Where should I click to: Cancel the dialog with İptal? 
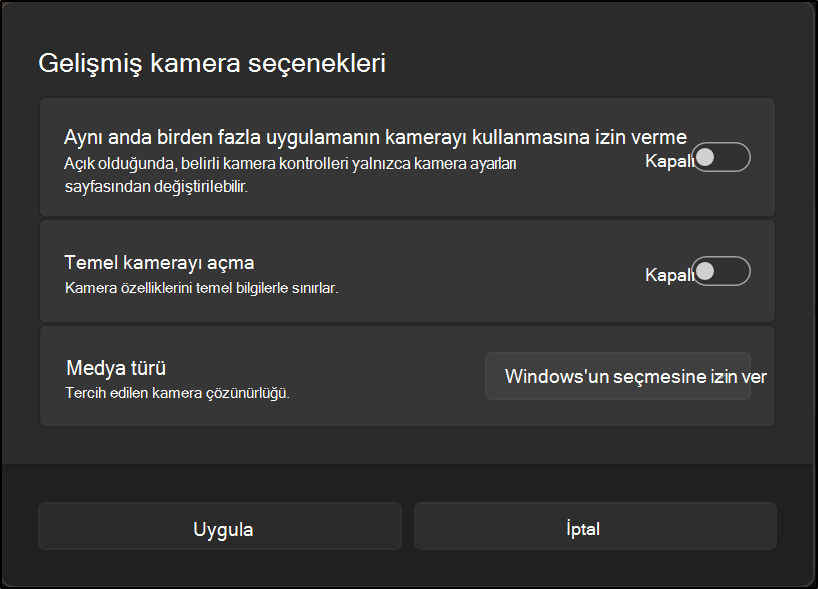pos(595,526)
